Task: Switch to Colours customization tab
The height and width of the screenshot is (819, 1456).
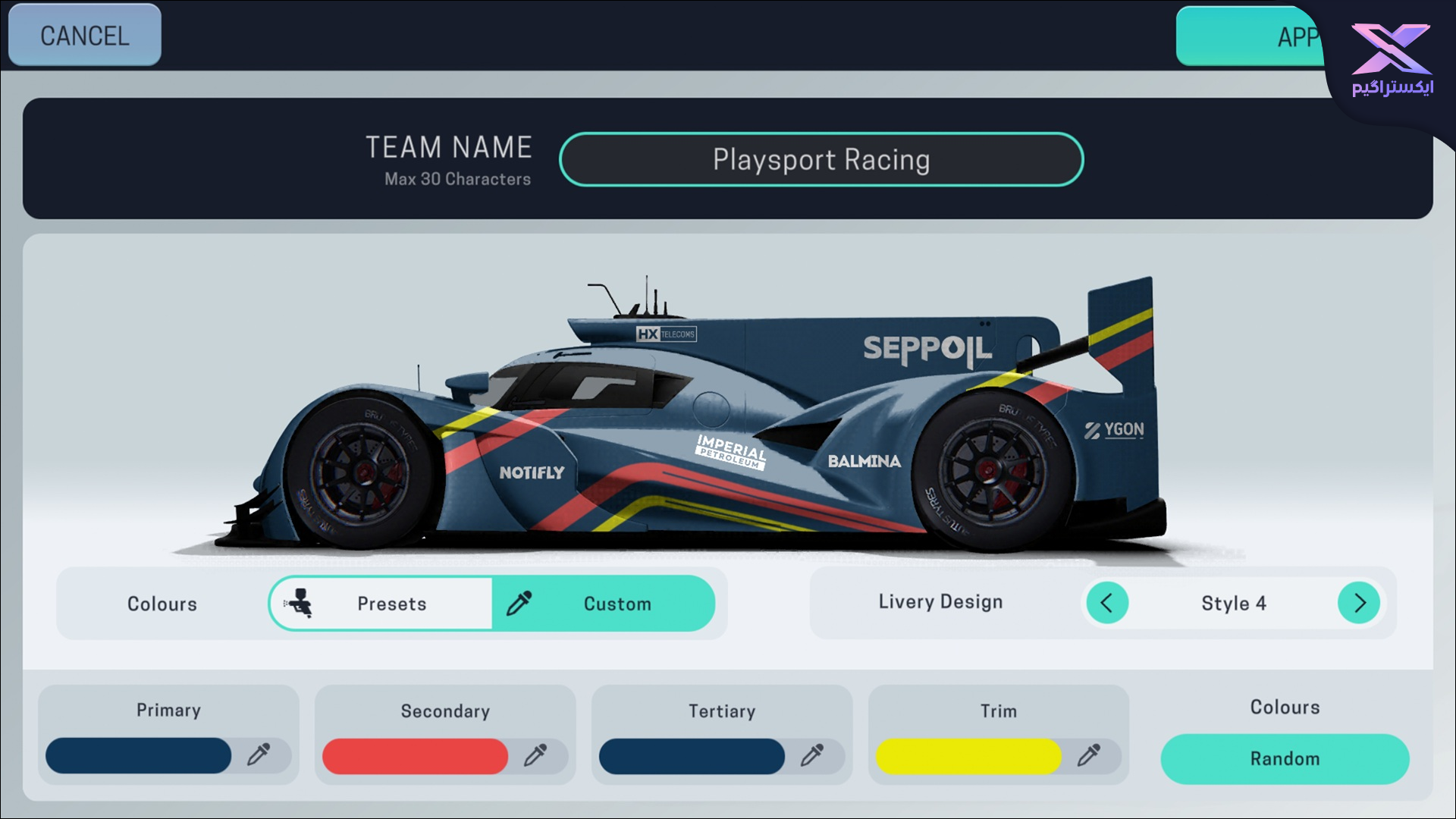Action: tap(163, 603)
